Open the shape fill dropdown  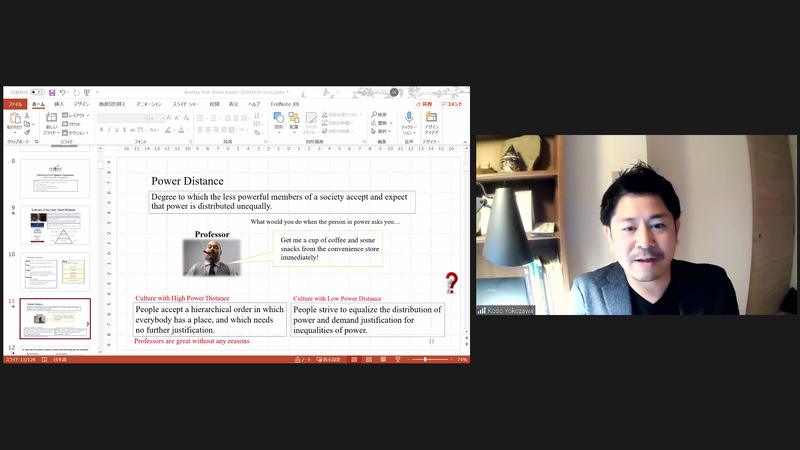341,115
